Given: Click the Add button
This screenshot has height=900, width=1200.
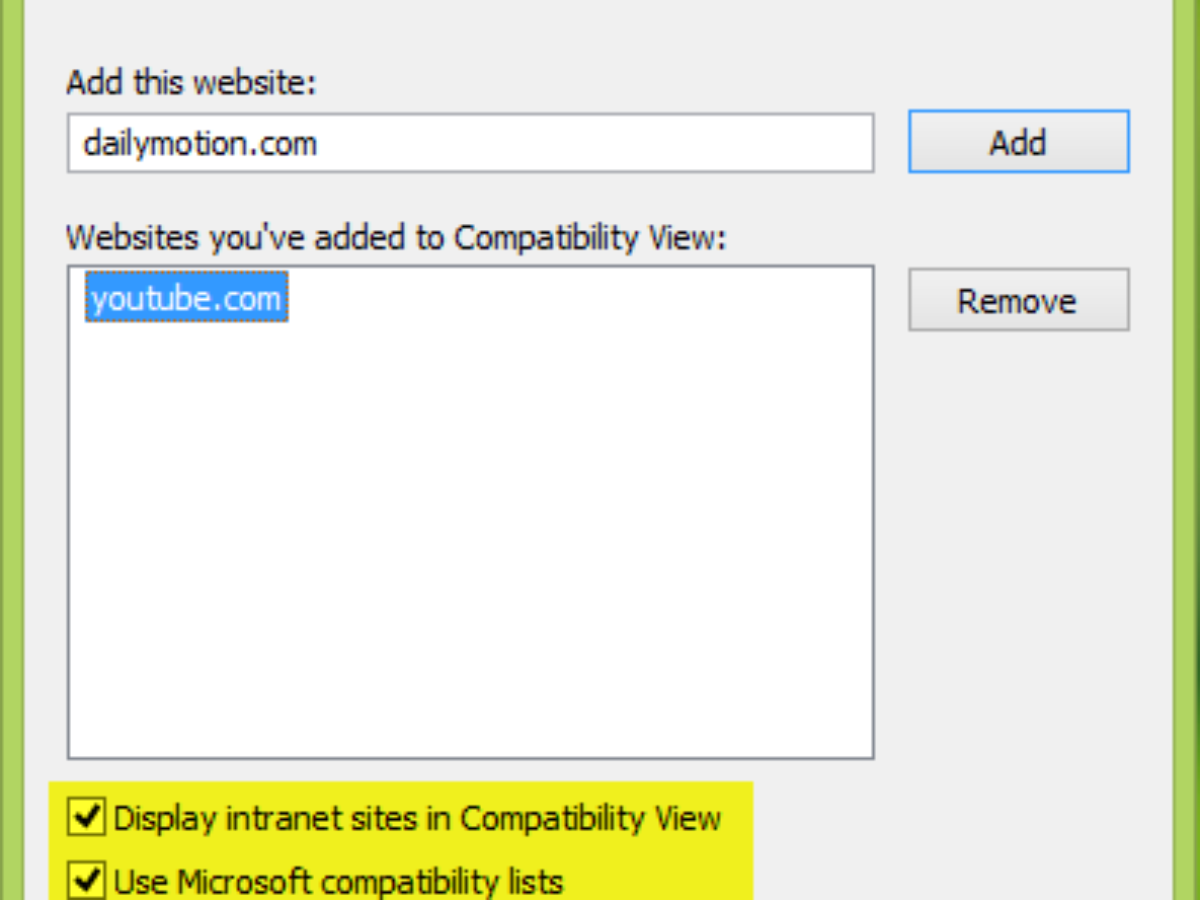Looking at the screenshot, I should tap(1018, 142).
